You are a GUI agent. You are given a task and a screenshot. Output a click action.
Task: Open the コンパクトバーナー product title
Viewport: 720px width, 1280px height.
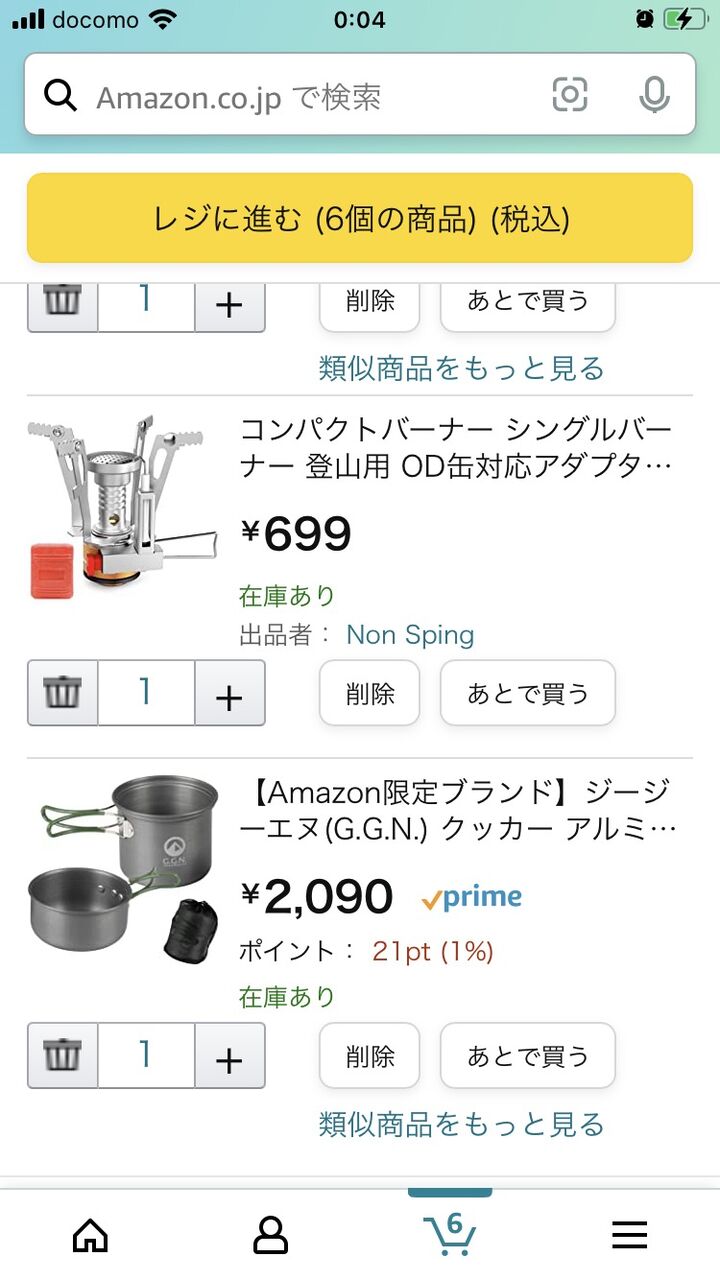point(456,448)
